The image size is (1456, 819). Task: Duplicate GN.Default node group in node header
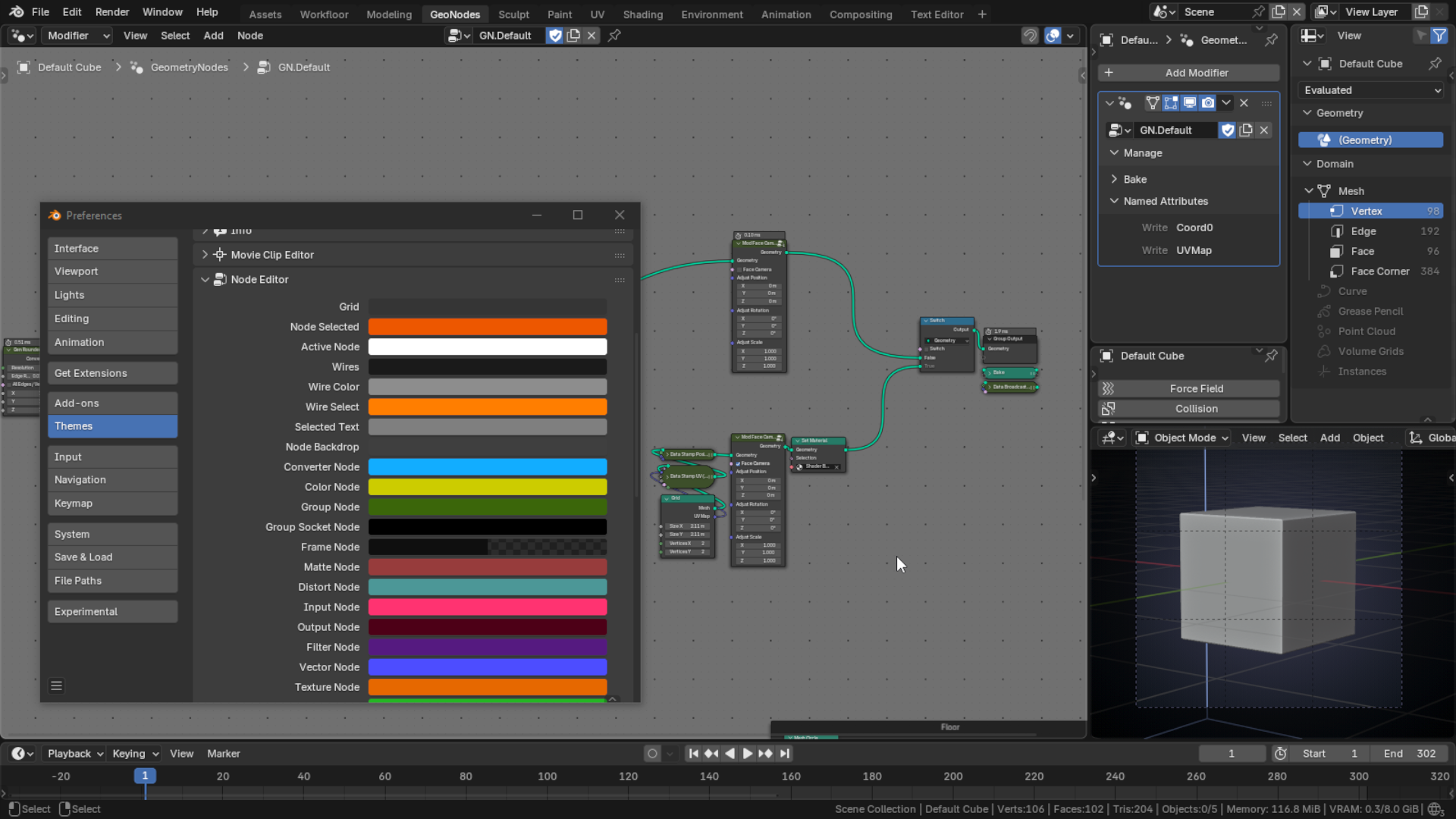(573, 36)
